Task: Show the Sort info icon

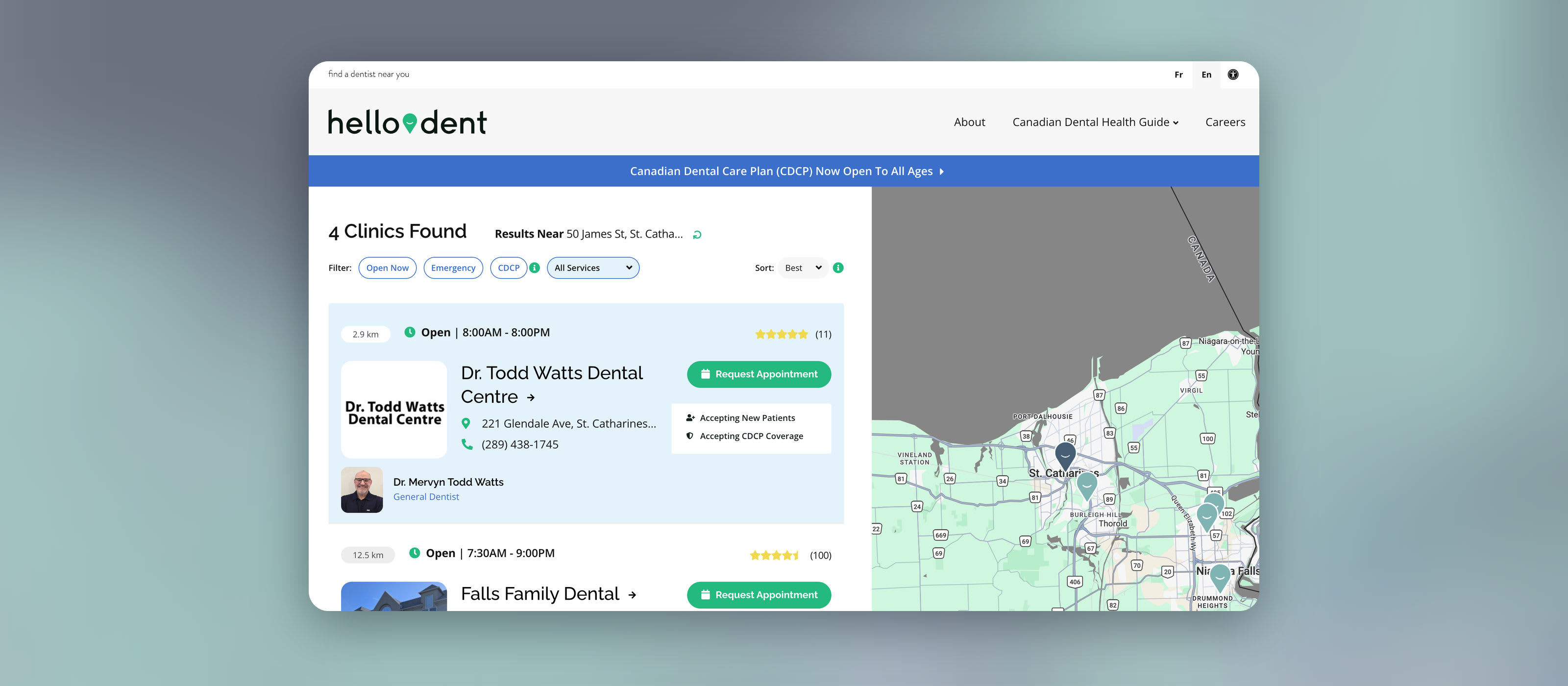Action: 838,268
